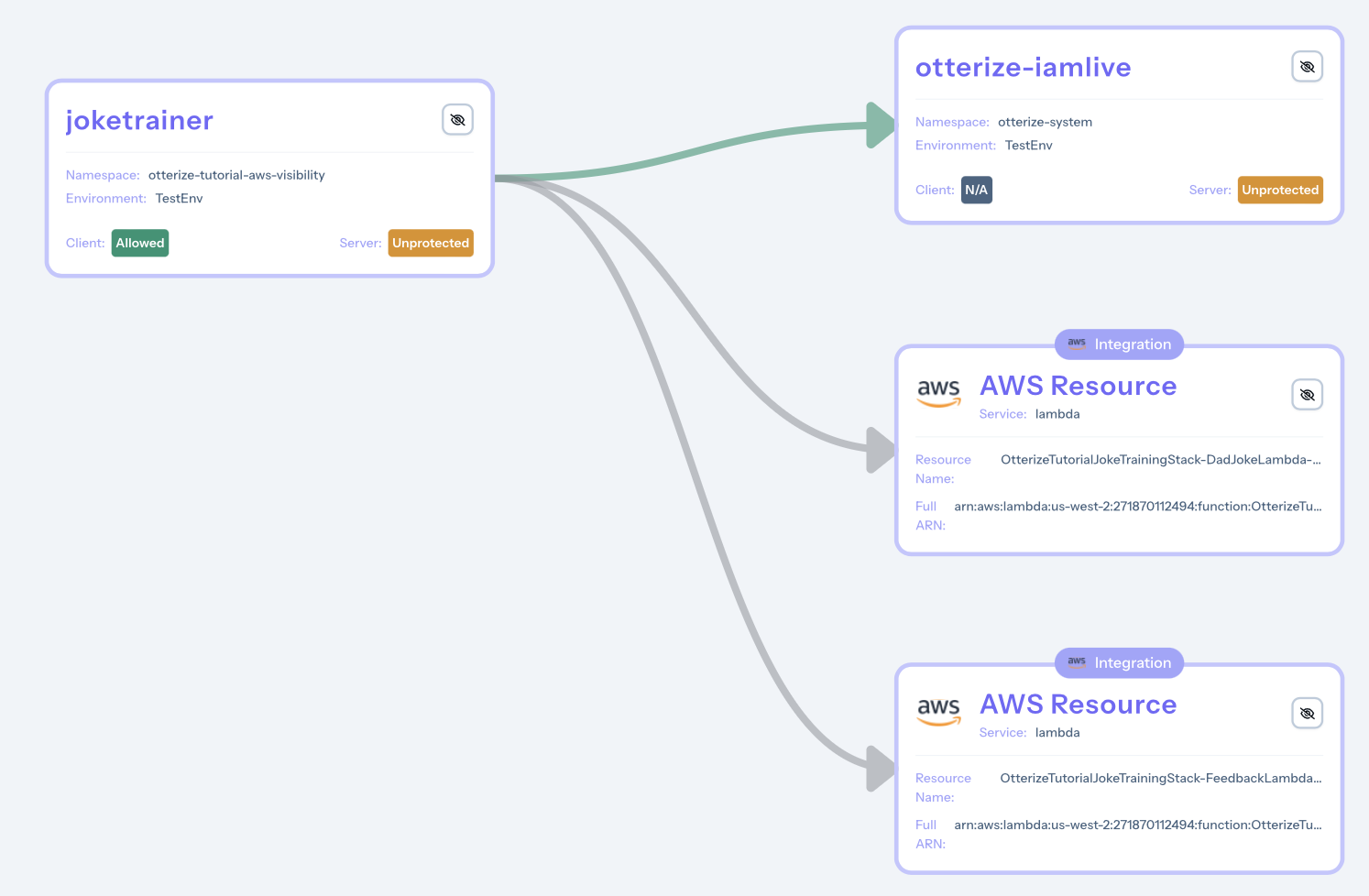
Task: Click TestEnv environment on joketrainer card
Action: tap(179, 199)
